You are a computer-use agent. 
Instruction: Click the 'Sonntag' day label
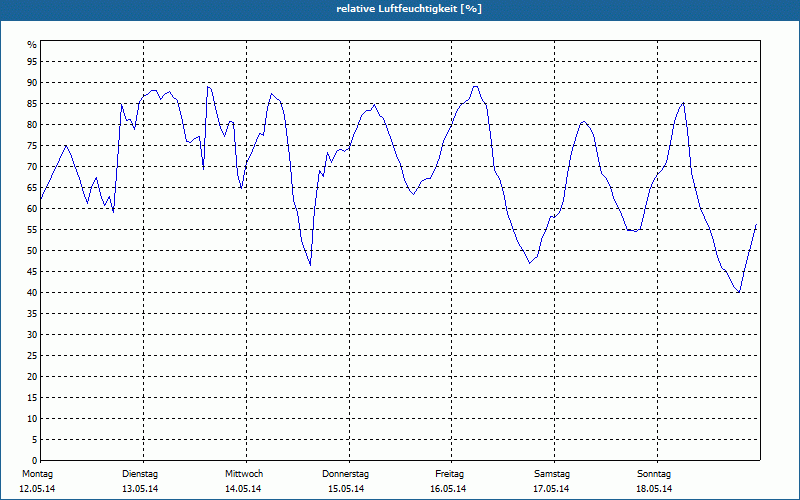[x=654, y=474]
